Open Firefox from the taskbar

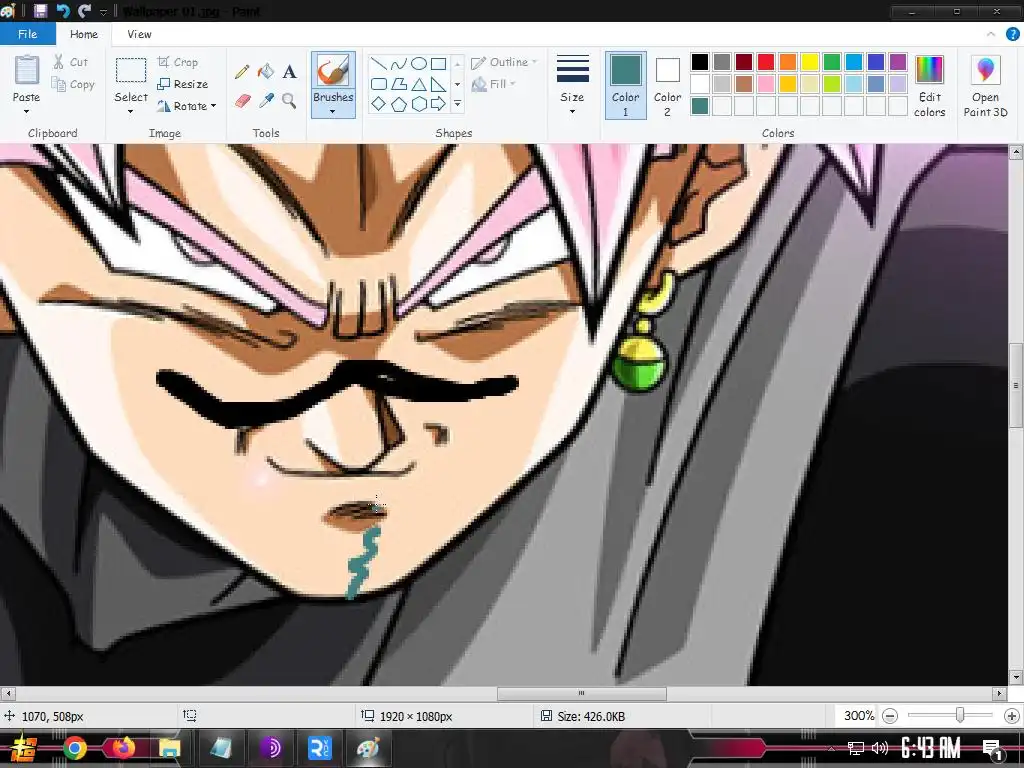122,748
